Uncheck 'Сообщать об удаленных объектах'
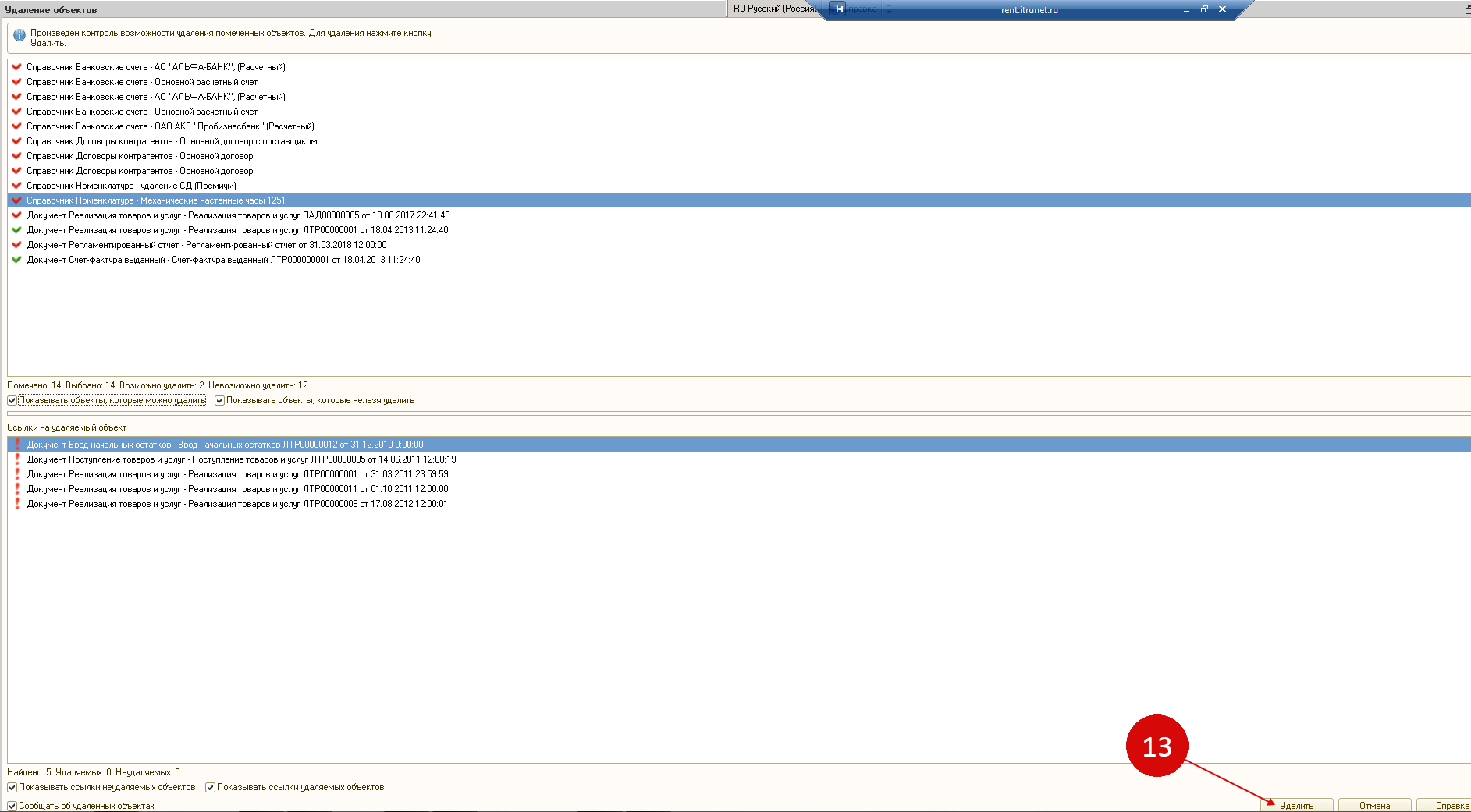This screenshot has width=1471, height=812. point(12,807)
